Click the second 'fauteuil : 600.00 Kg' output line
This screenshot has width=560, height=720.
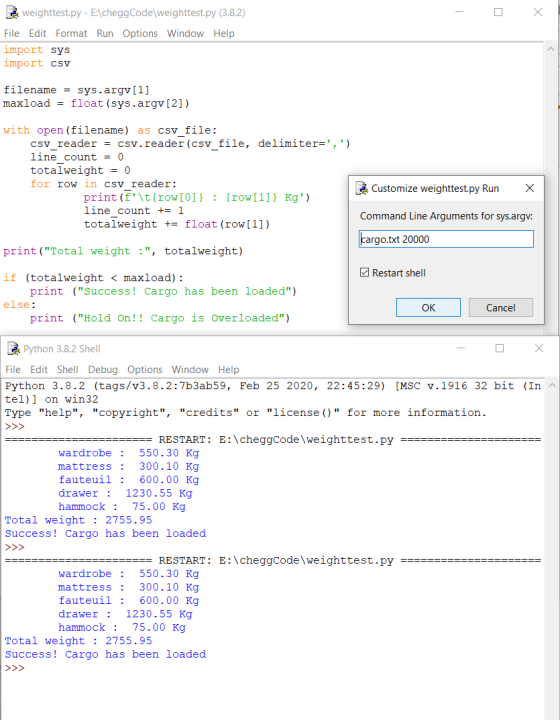[x=129, y=601]
